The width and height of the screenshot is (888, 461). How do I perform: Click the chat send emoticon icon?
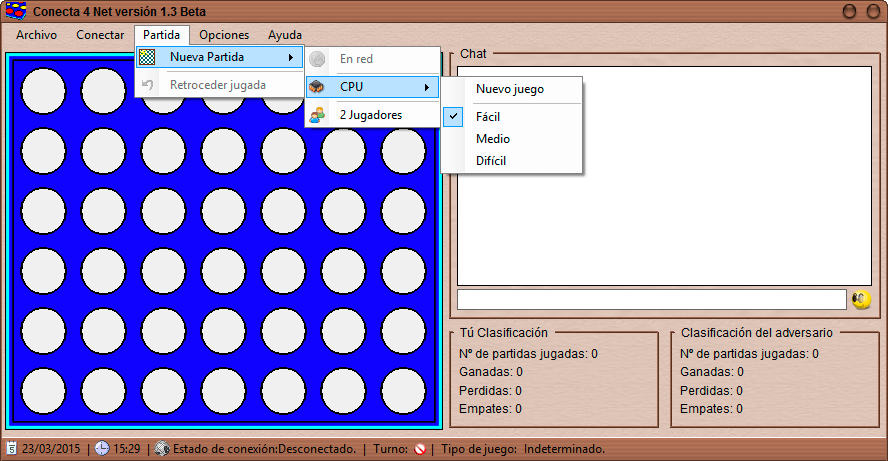pyautogui.click(x=860, y=299)
